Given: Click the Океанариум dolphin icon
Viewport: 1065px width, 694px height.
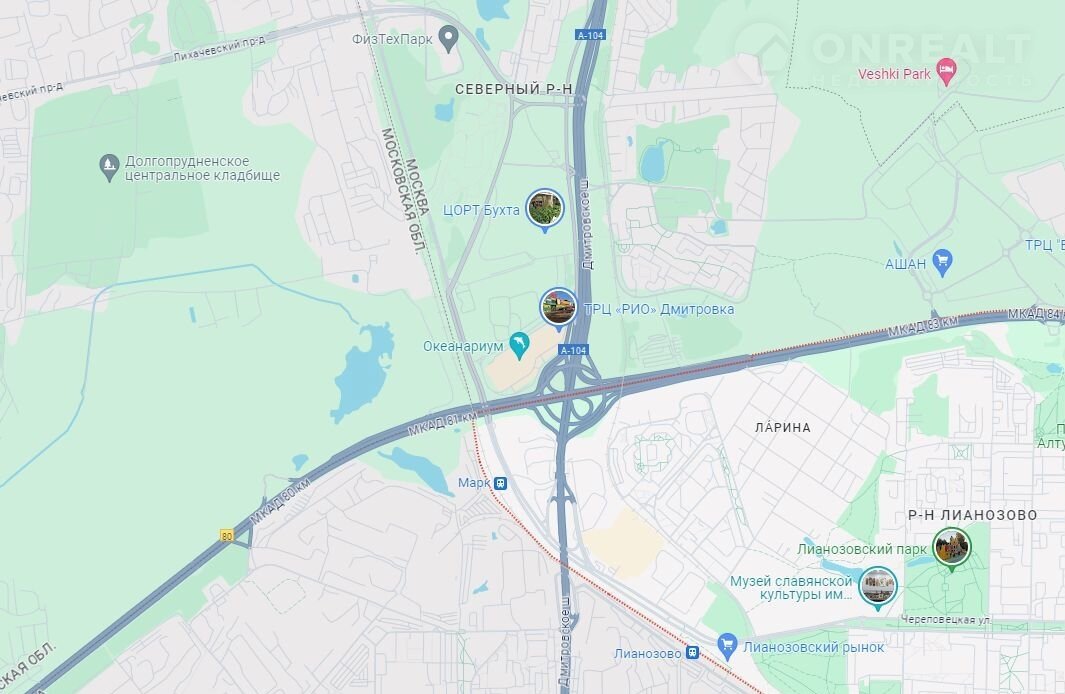Looking at the screenshot, I should tap(520, 346).
